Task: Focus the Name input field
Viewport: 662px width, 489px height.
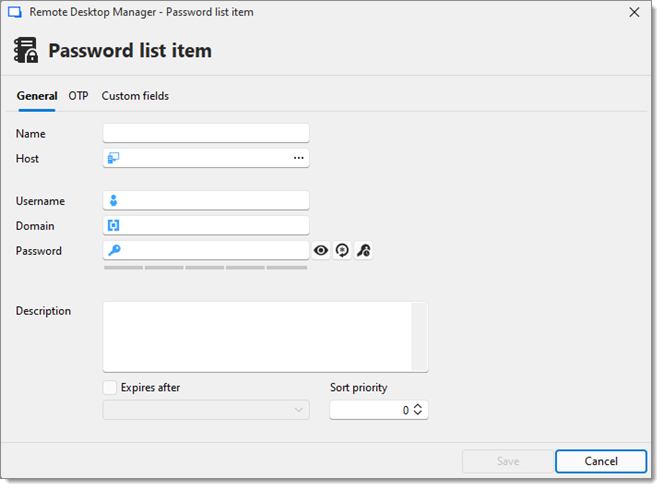Action: click(x=206, y=133)
